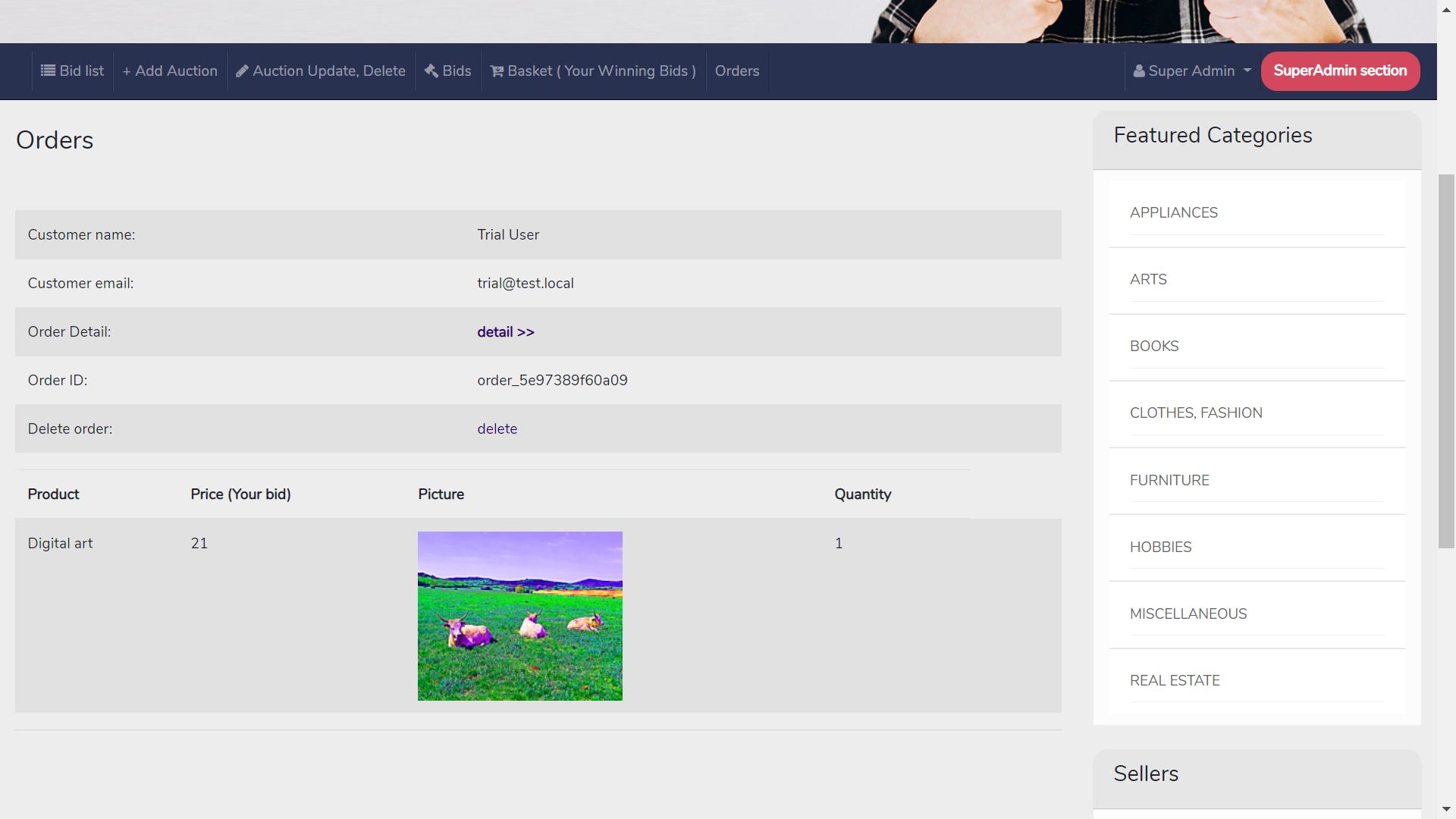Open the Digital art product thumbnail
The image size is (1456, 819).
(519, 616)
